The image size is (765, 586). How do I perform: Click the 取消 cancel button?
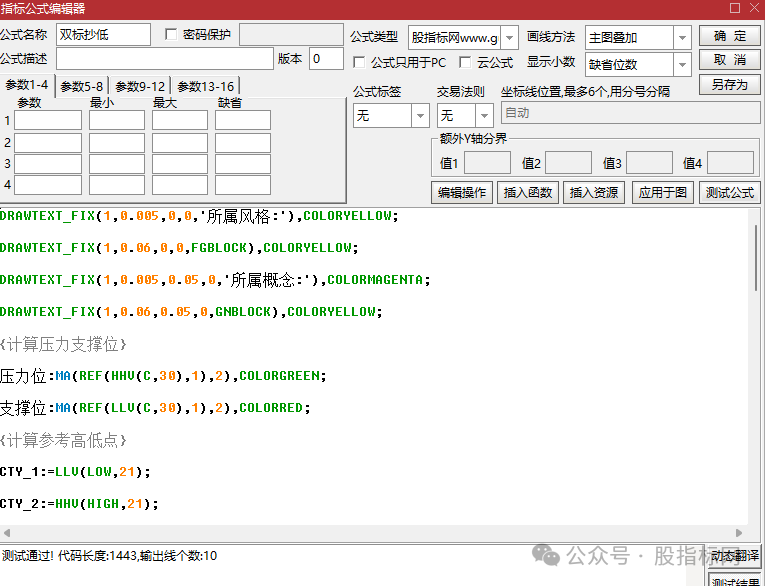[x=729, y=60]
